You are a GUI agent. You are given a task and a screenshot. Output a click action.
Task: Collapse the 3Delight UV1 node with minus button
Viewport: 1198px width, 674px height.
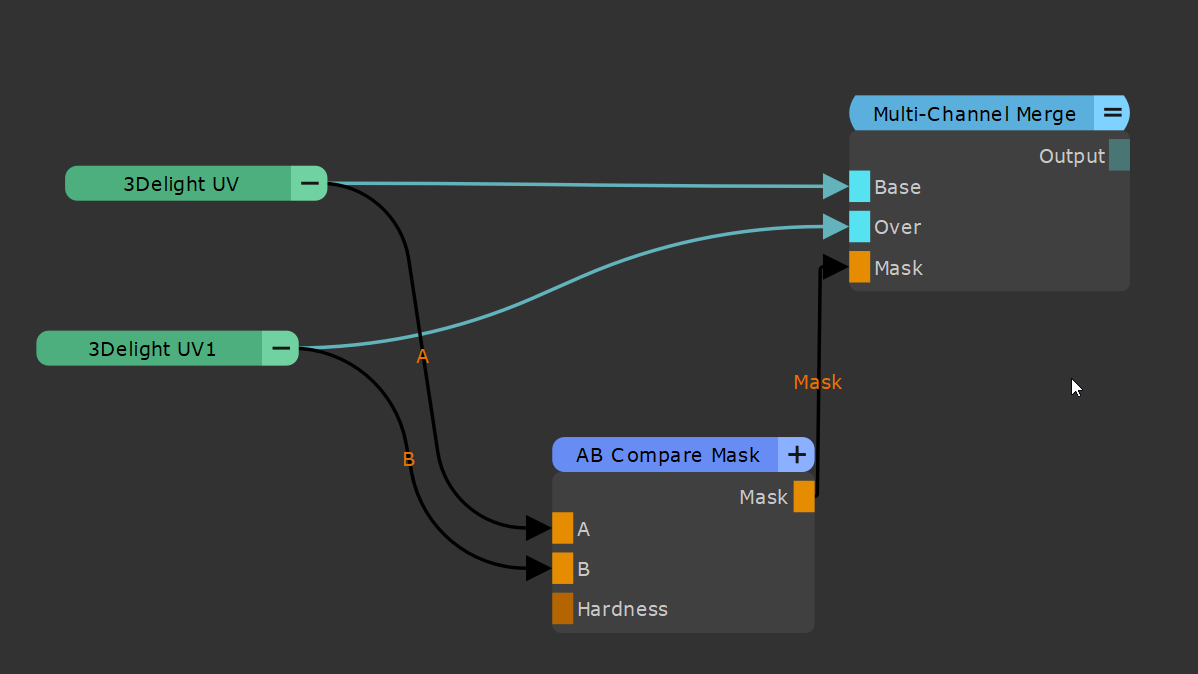pyautogui.click(x=281, y=349)
